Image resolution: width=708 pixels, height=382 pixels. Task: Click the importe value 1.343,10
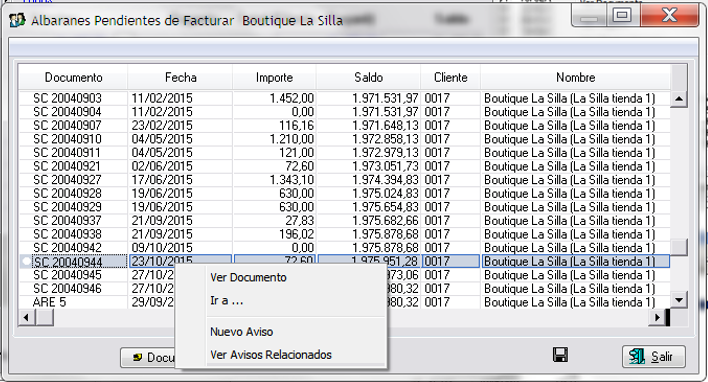(x=292, y=180)
